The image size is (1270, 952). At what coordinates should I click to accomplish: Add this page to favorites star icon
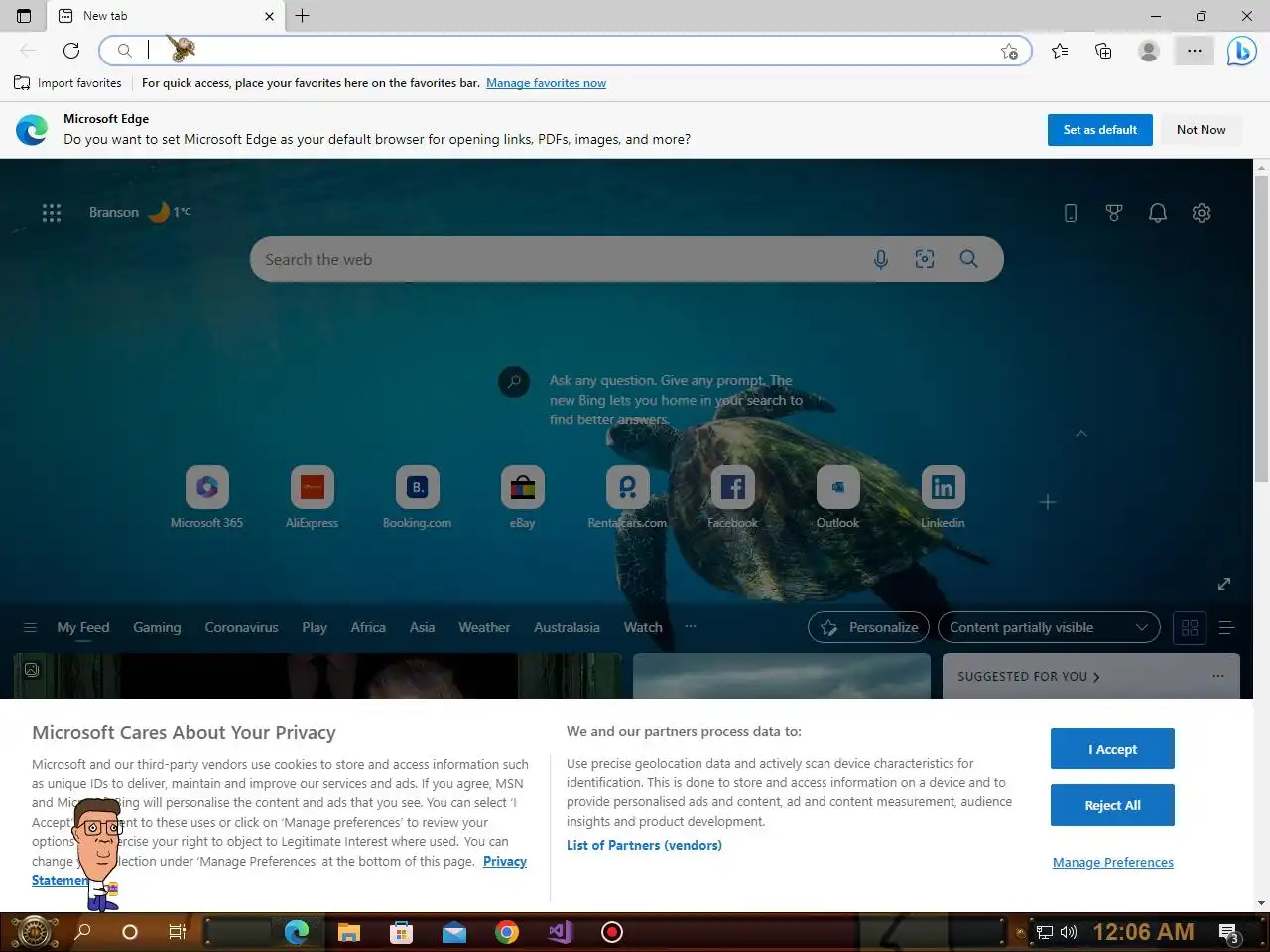coord(1009,51)
